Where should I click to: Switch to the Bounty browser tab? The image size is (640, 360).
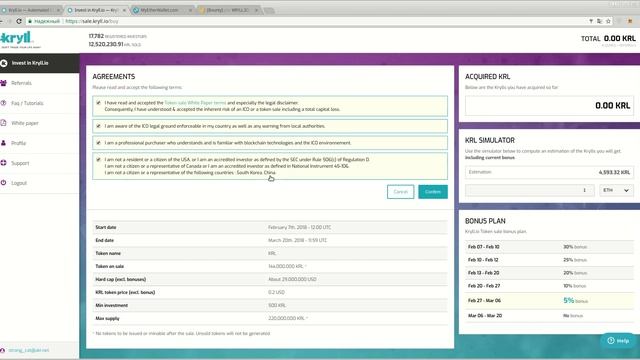click(229, 10)
